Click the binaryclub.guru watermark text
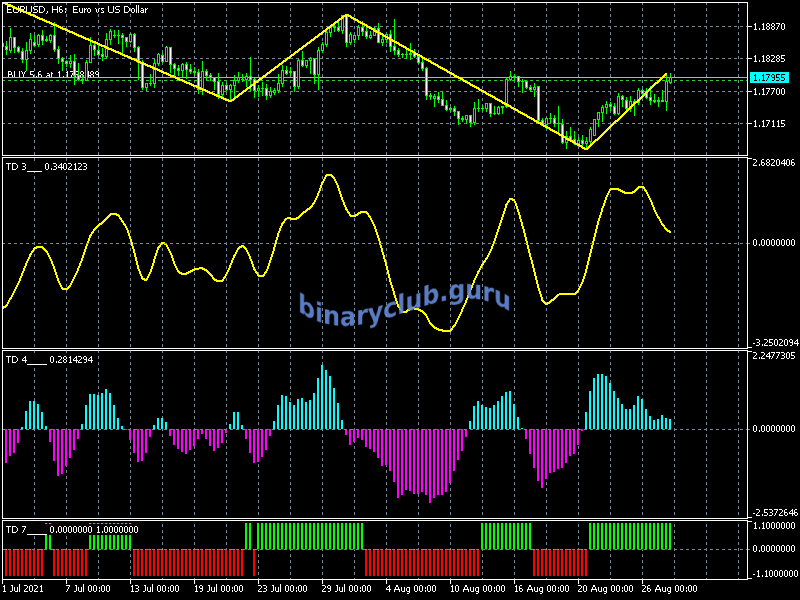The height and width of the screenshot is (600, 800). (x=404, y=302)
